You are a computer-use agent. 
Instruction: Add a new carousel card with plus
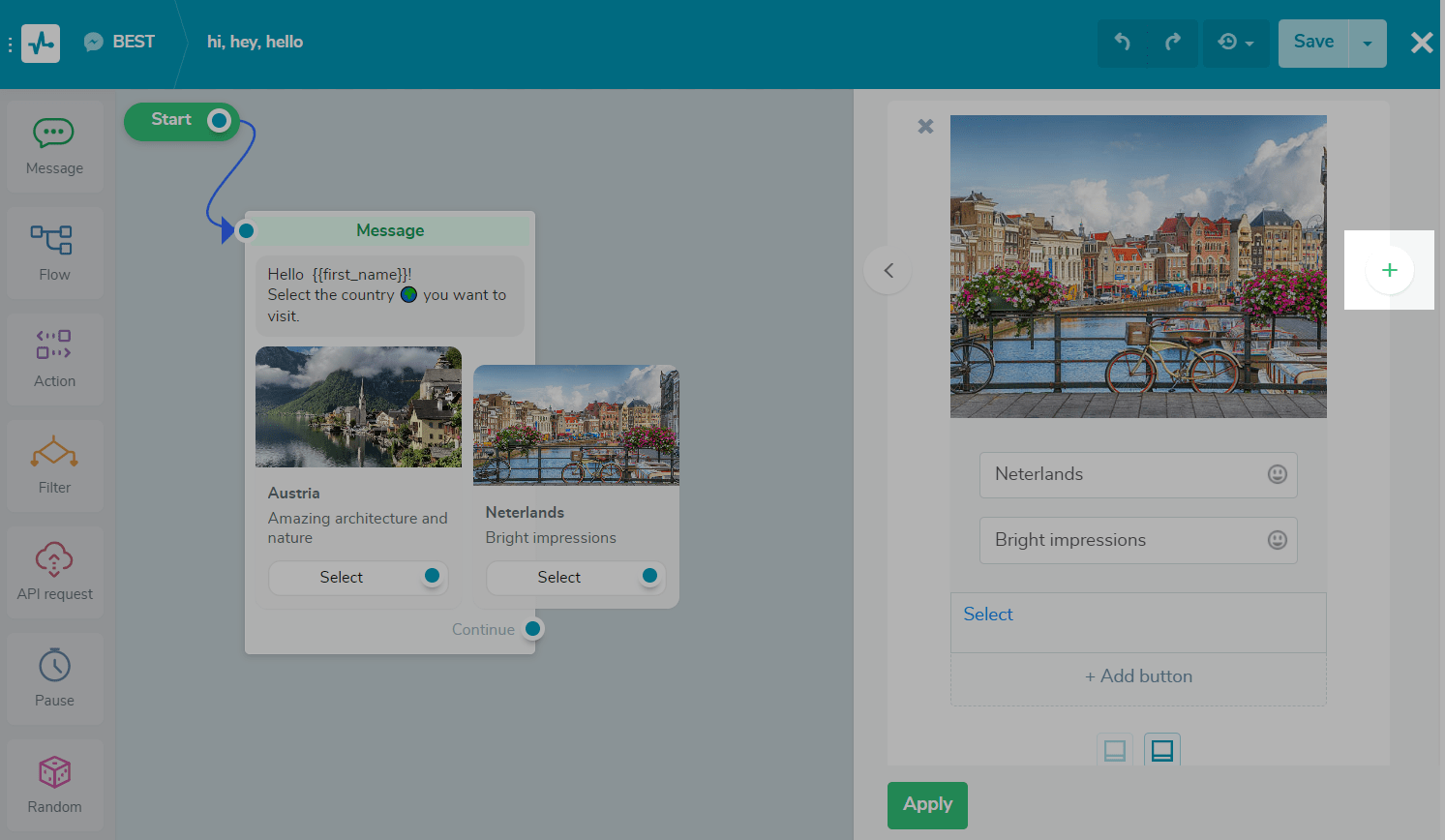coord(1389,270)
